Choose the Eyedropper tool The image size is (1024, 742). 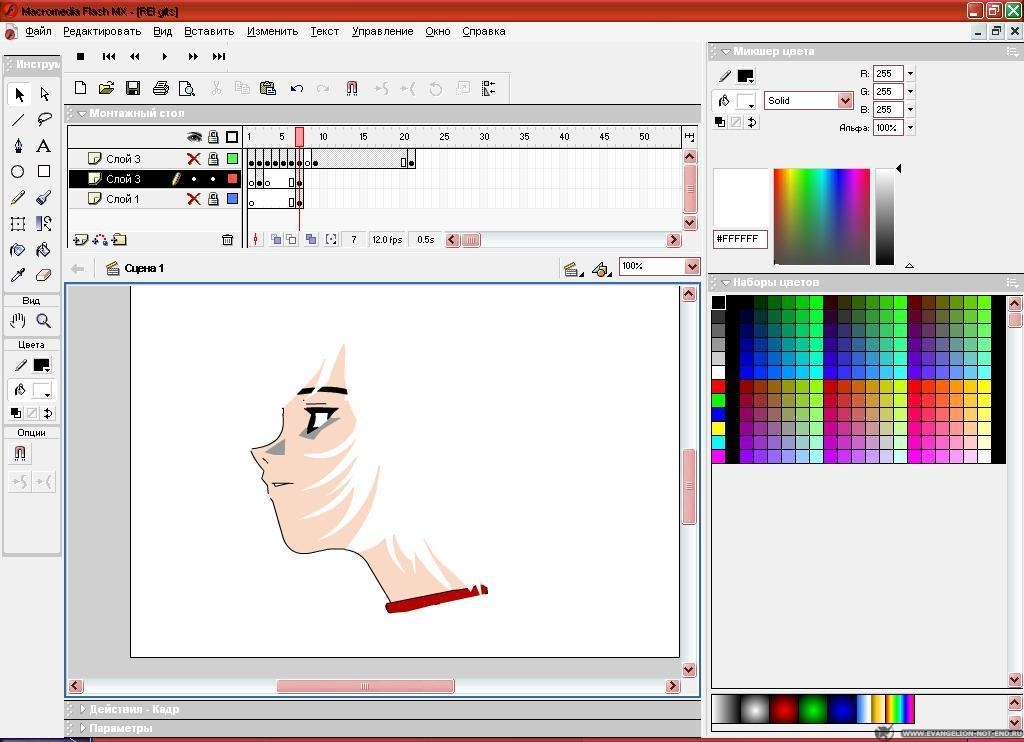18,276
